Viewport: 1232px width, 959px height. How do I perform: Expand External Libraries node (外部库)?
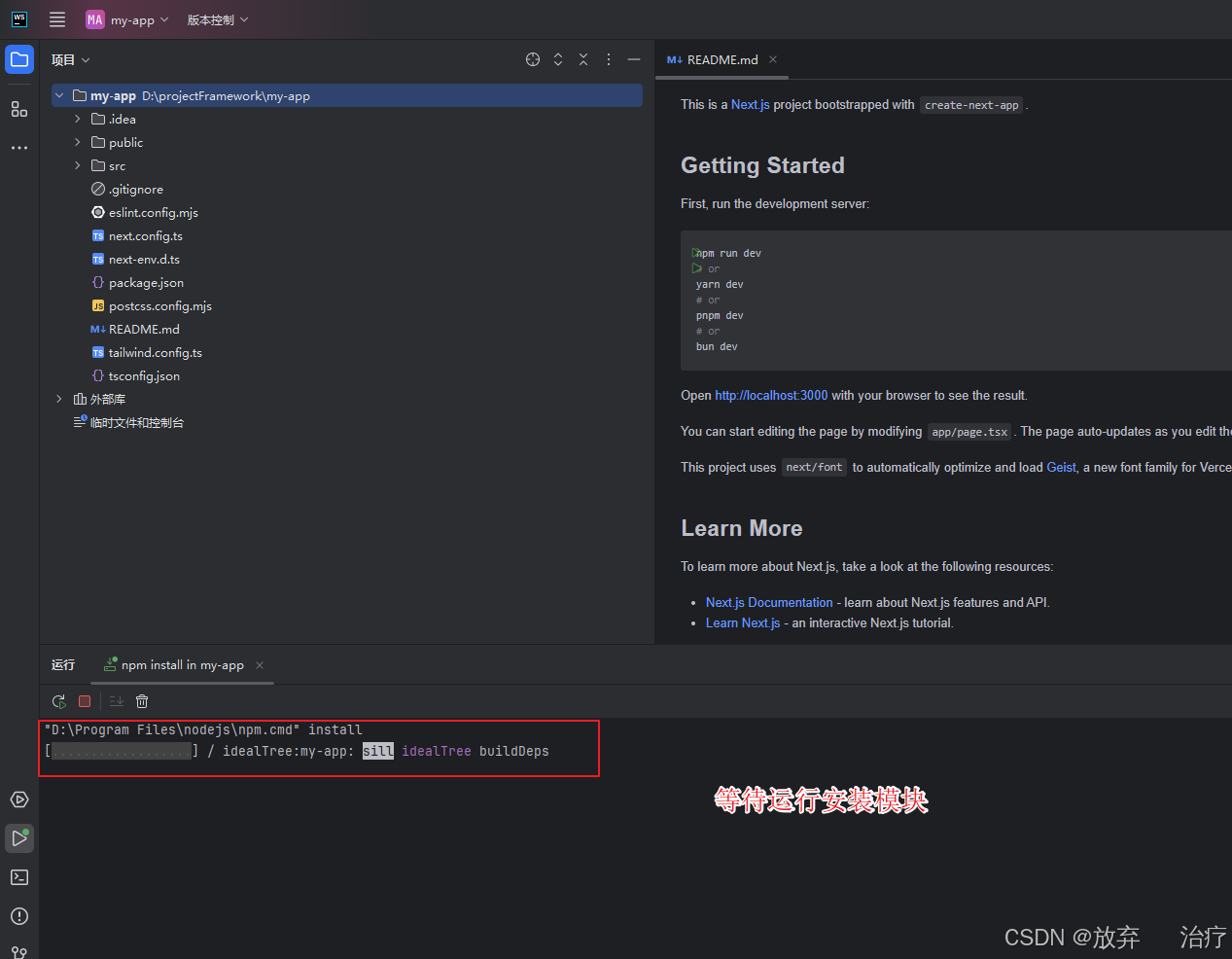pos(59,399)
